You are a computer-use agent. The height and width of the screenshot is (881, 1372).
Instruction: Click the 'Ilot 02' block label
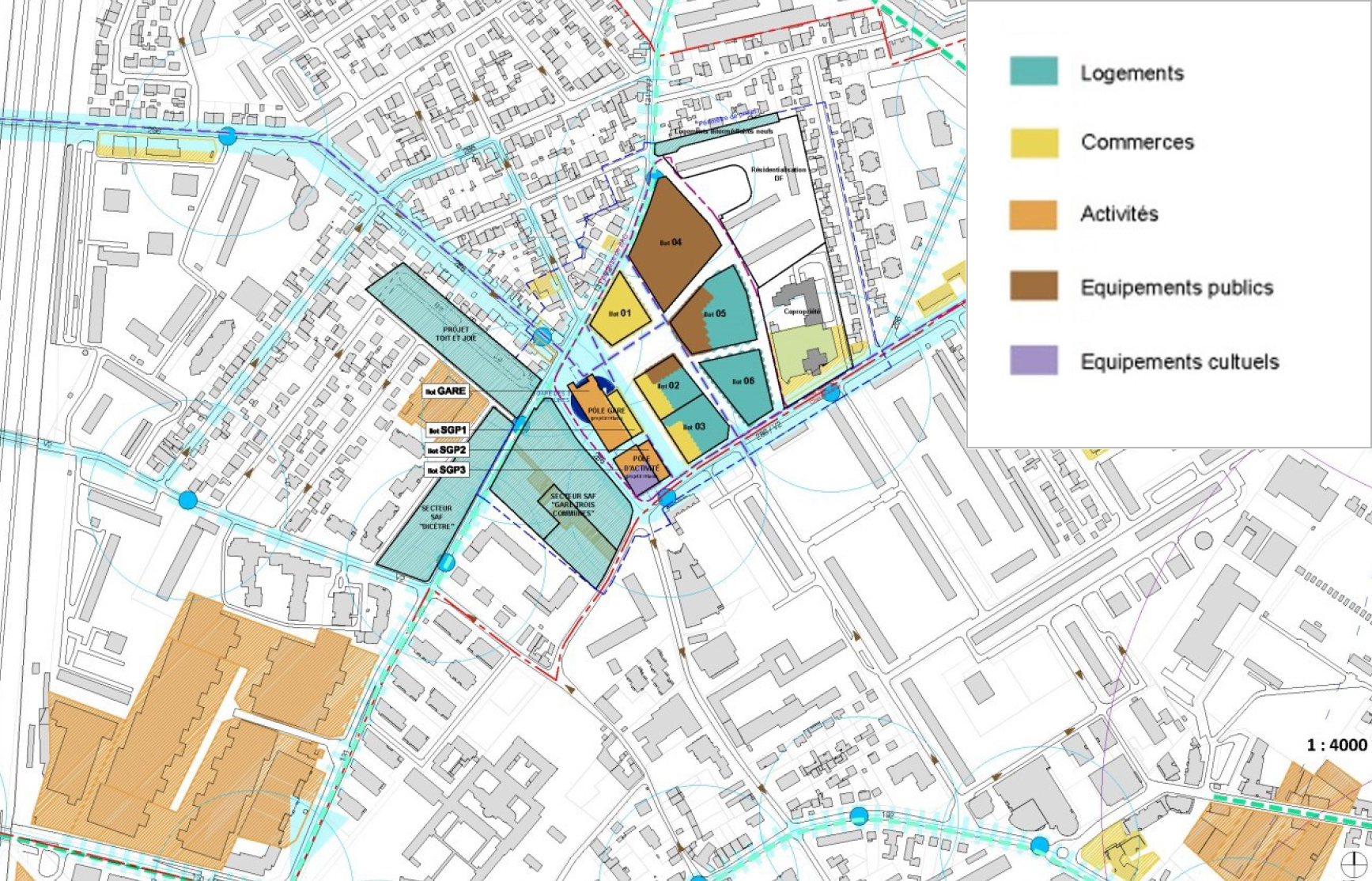click(668, 386)
